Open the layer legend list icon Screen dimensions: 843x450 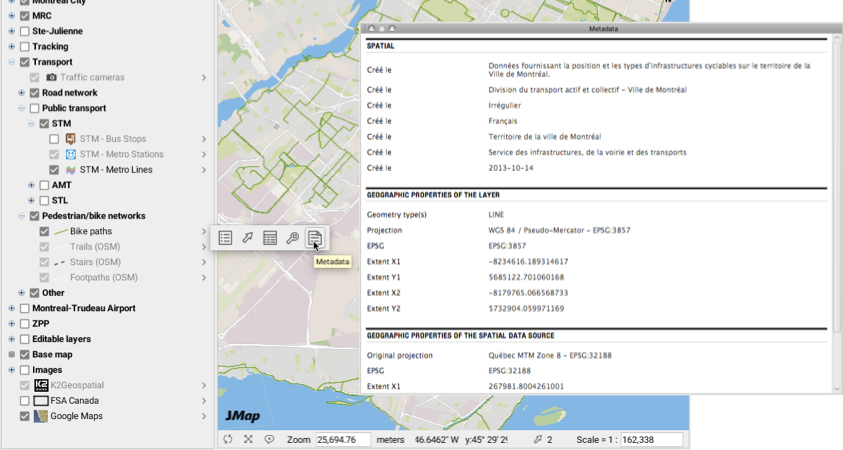pyautogui.click(x=226, y=238)
